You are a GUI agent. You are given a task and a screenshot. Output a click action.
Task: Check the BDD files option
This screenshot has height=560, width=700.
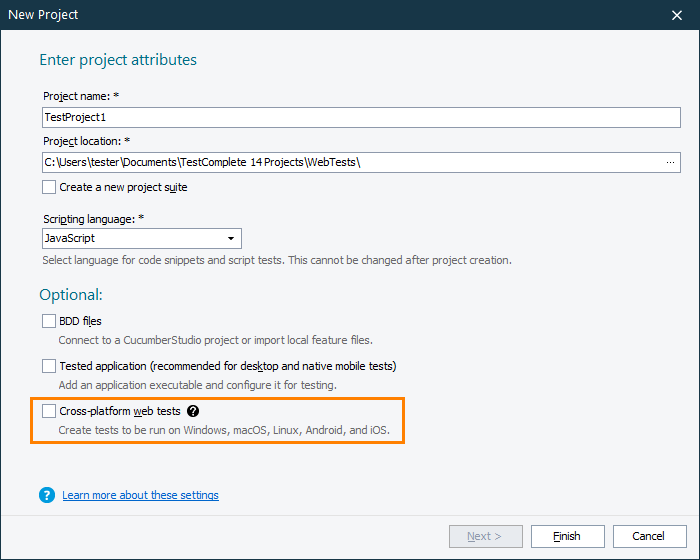coord(49,321)
